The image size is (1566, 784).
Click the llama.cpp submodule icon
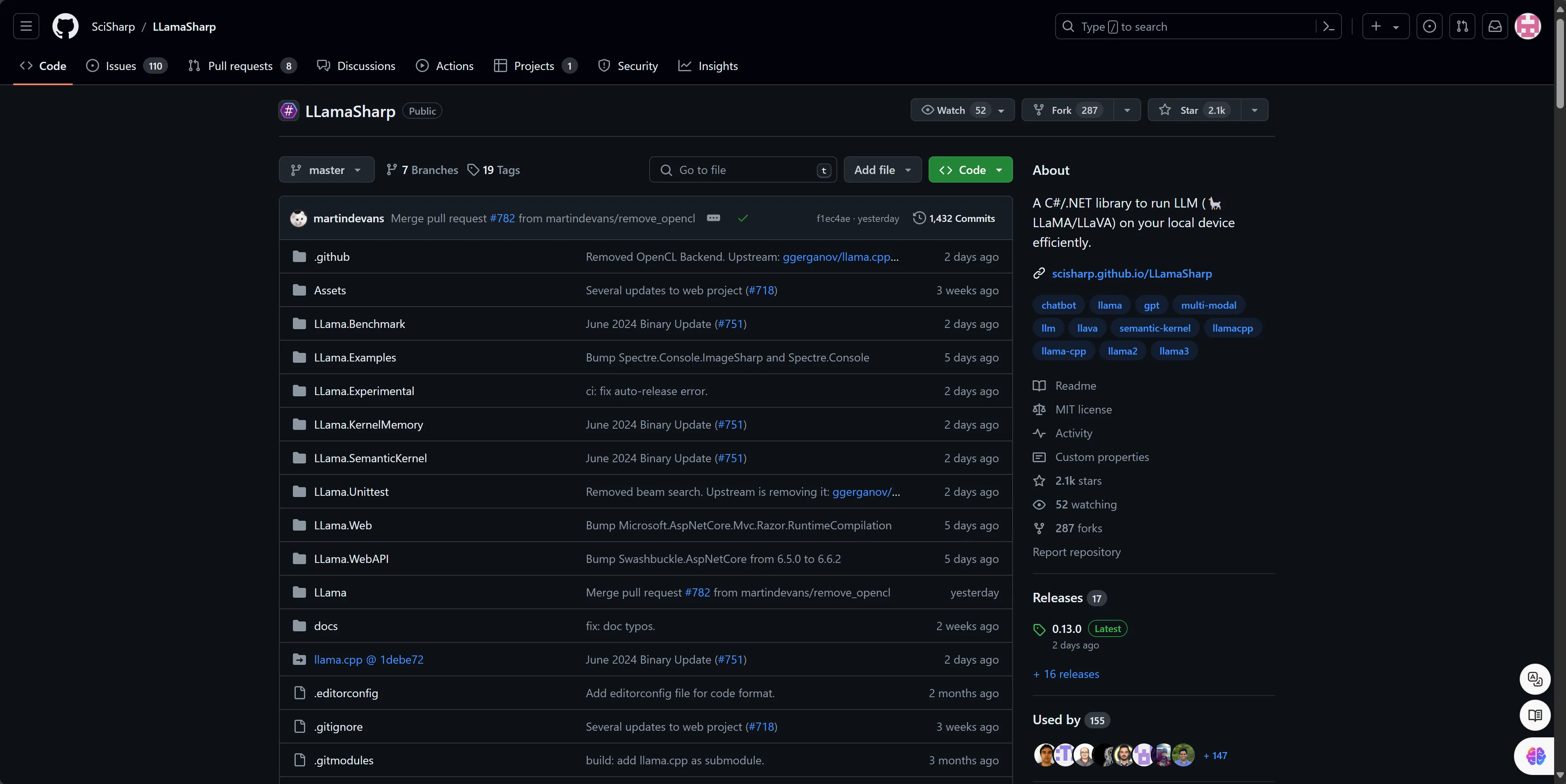click(x=299, y=660)
